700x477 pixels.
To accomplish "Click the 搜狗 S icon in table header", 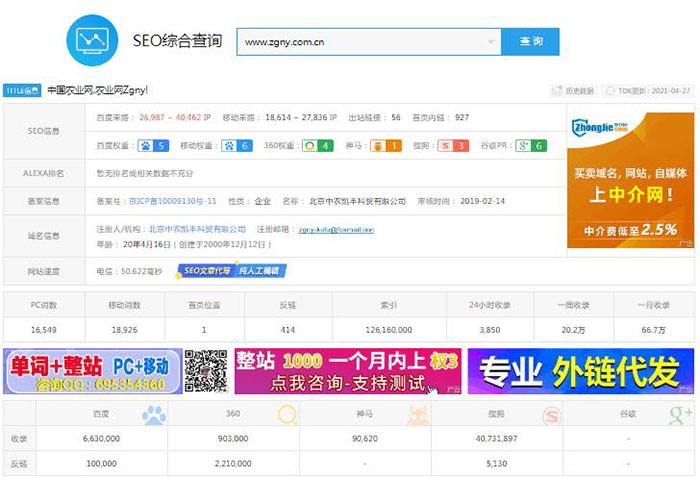I will 552,416.
